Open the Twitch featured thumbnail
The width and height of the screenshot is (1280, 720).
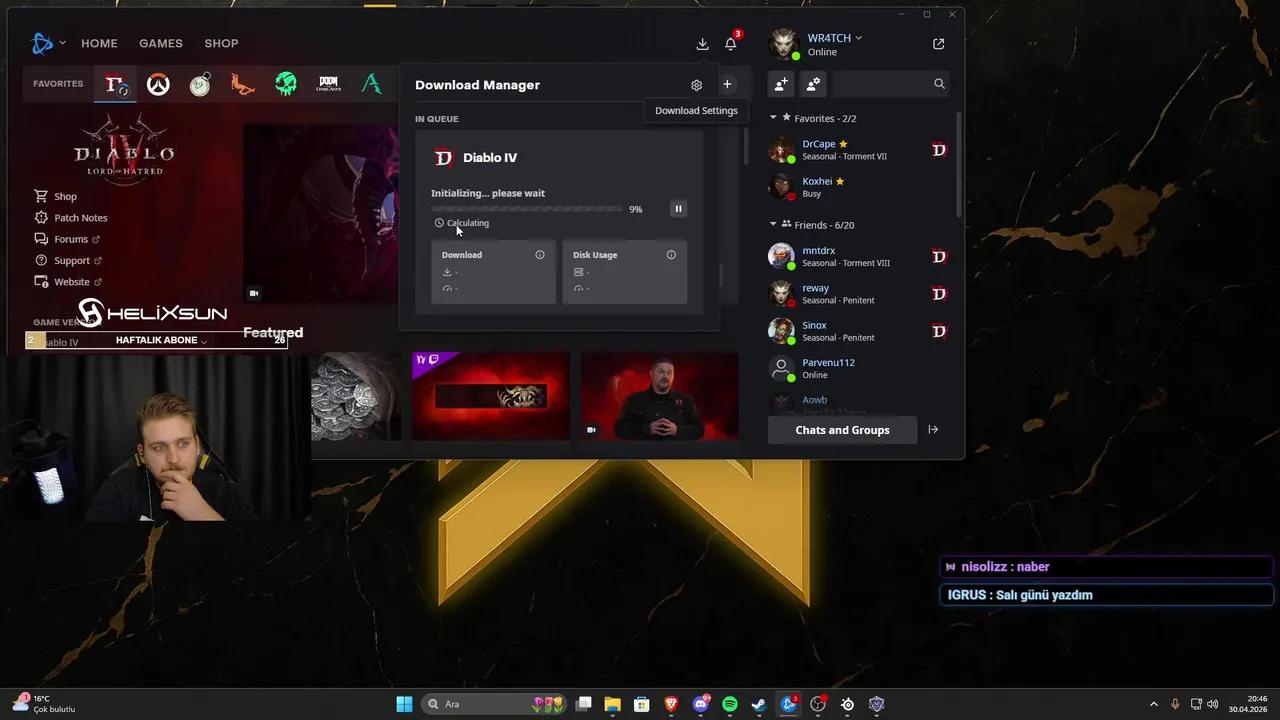[491, 396]
